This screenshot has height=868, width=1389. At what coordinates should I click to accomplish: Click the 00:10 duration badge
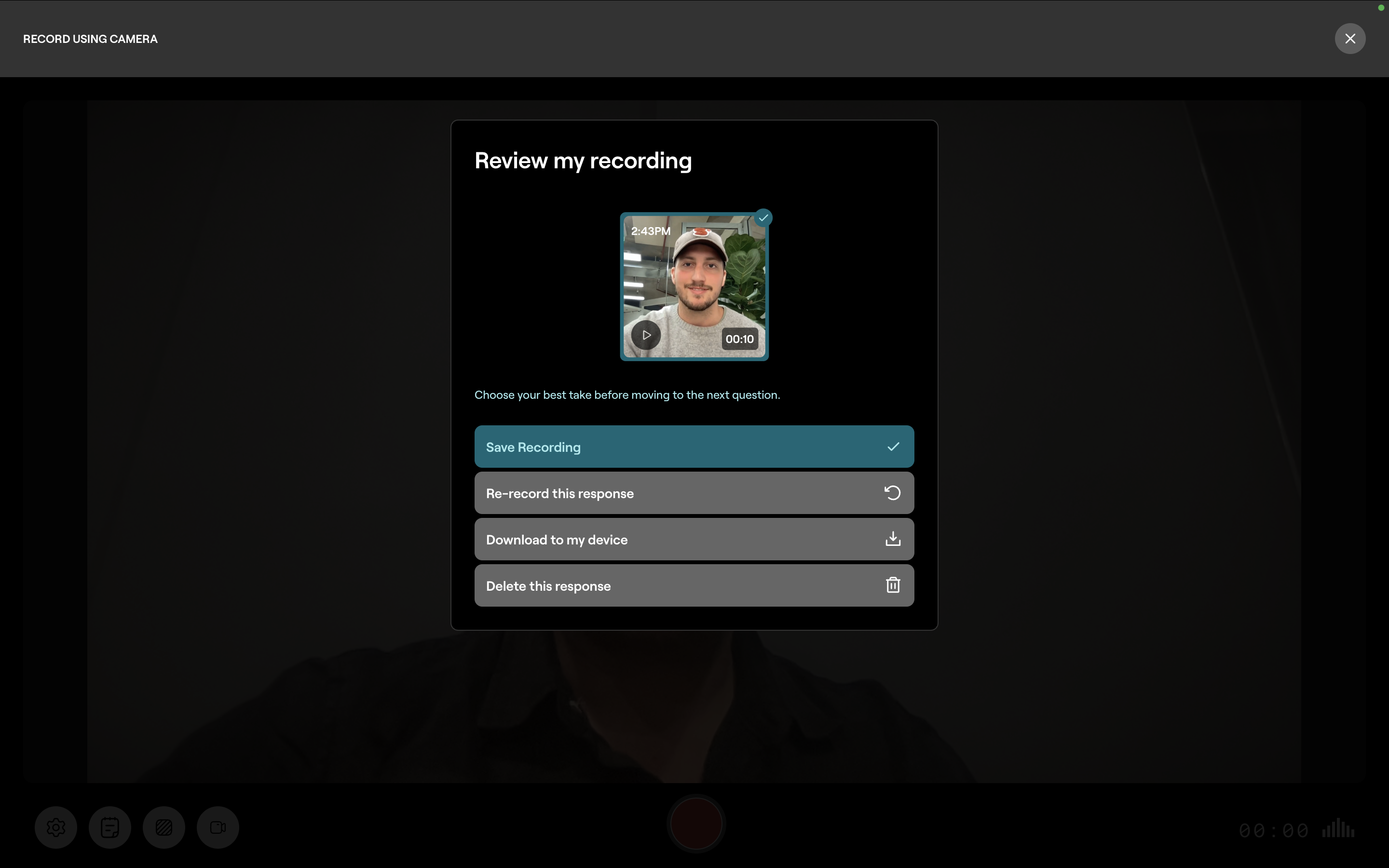(739, 339)
